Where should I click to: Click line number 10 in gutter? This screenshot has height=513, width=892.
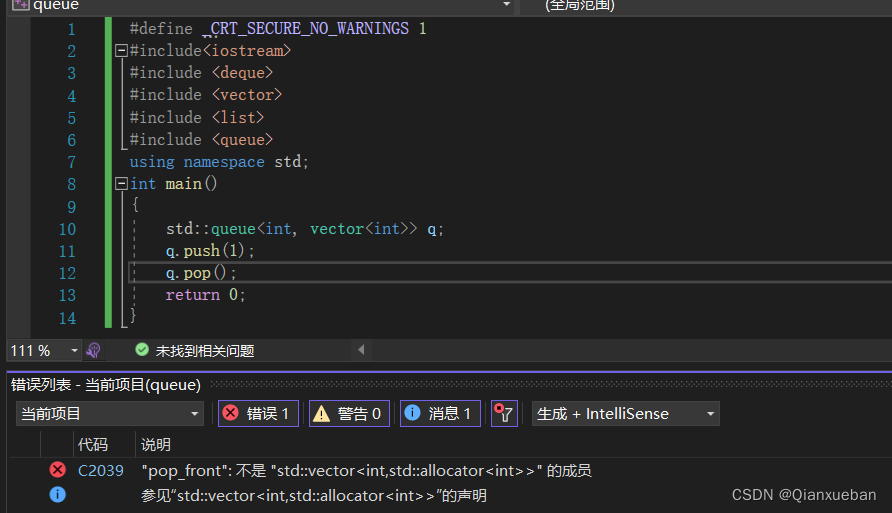click(x=67, y=229)
